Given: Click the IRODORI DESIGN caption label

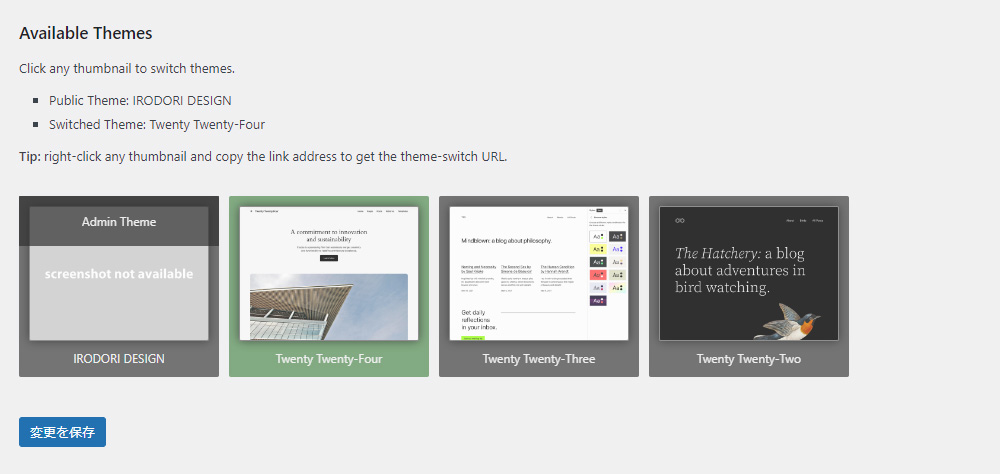Looking at the screenshot, I should (x=118, y=358).
